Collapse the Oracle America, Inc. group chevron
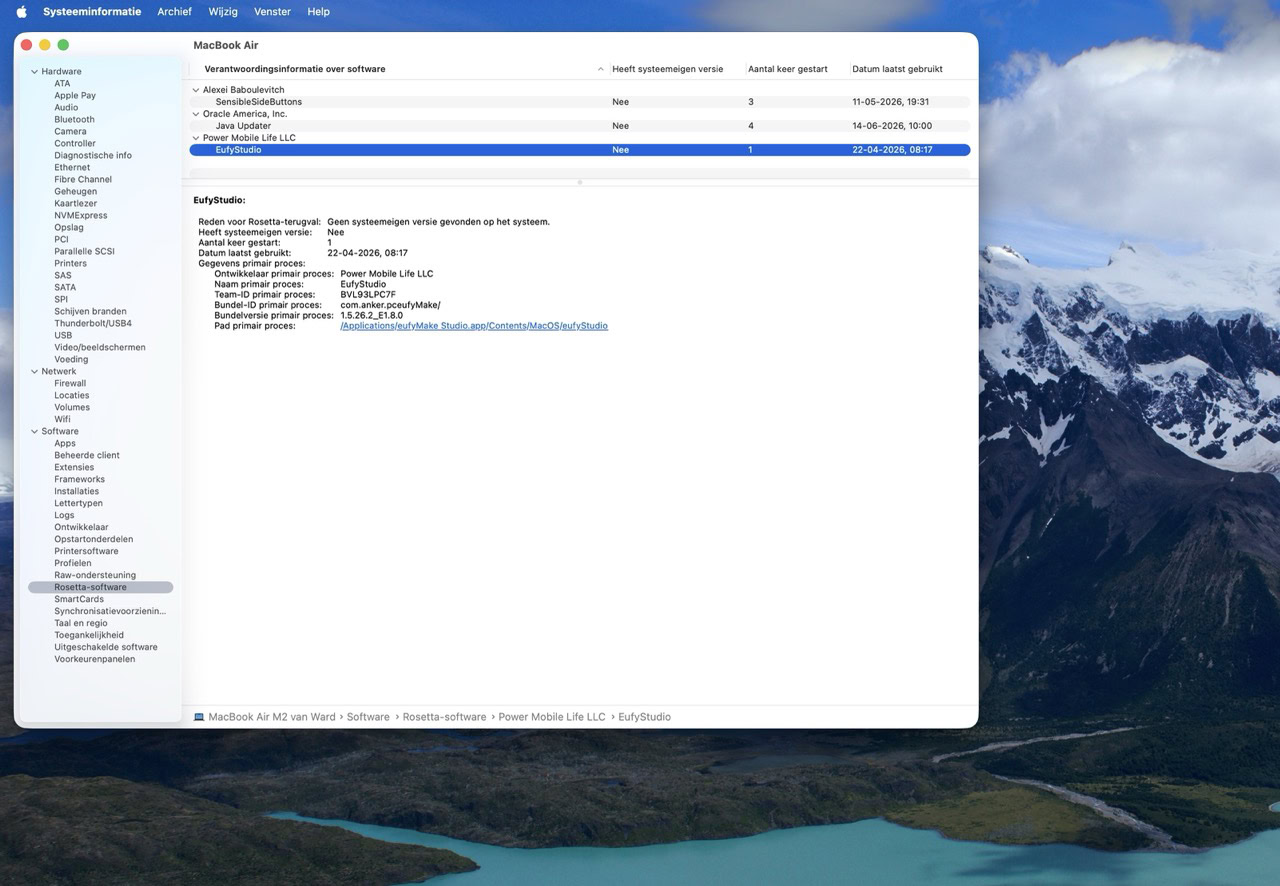The image size is (1280, 886). point(196,114)
